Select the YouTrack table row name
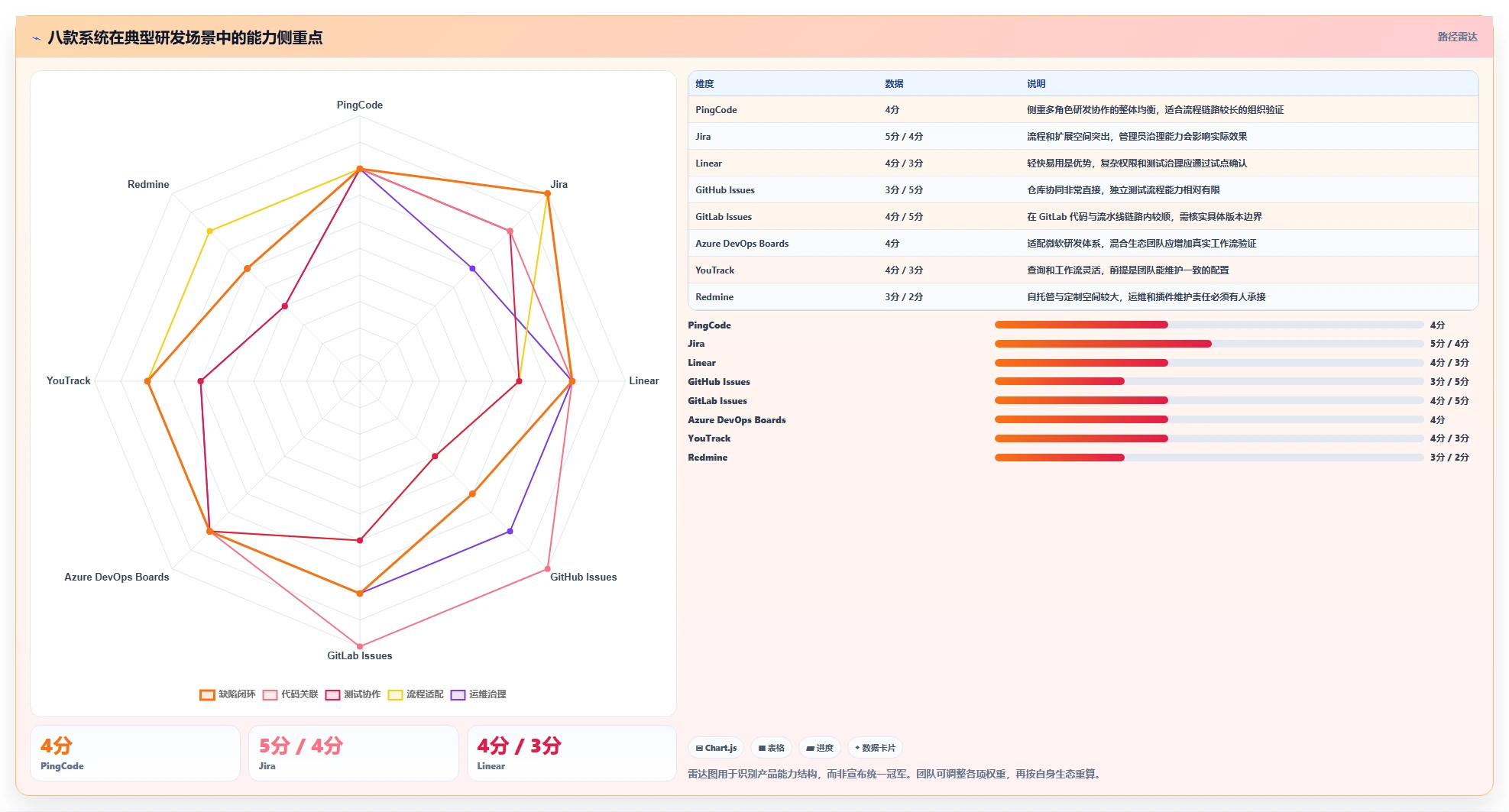1509x812 pixels. point(714,270)
